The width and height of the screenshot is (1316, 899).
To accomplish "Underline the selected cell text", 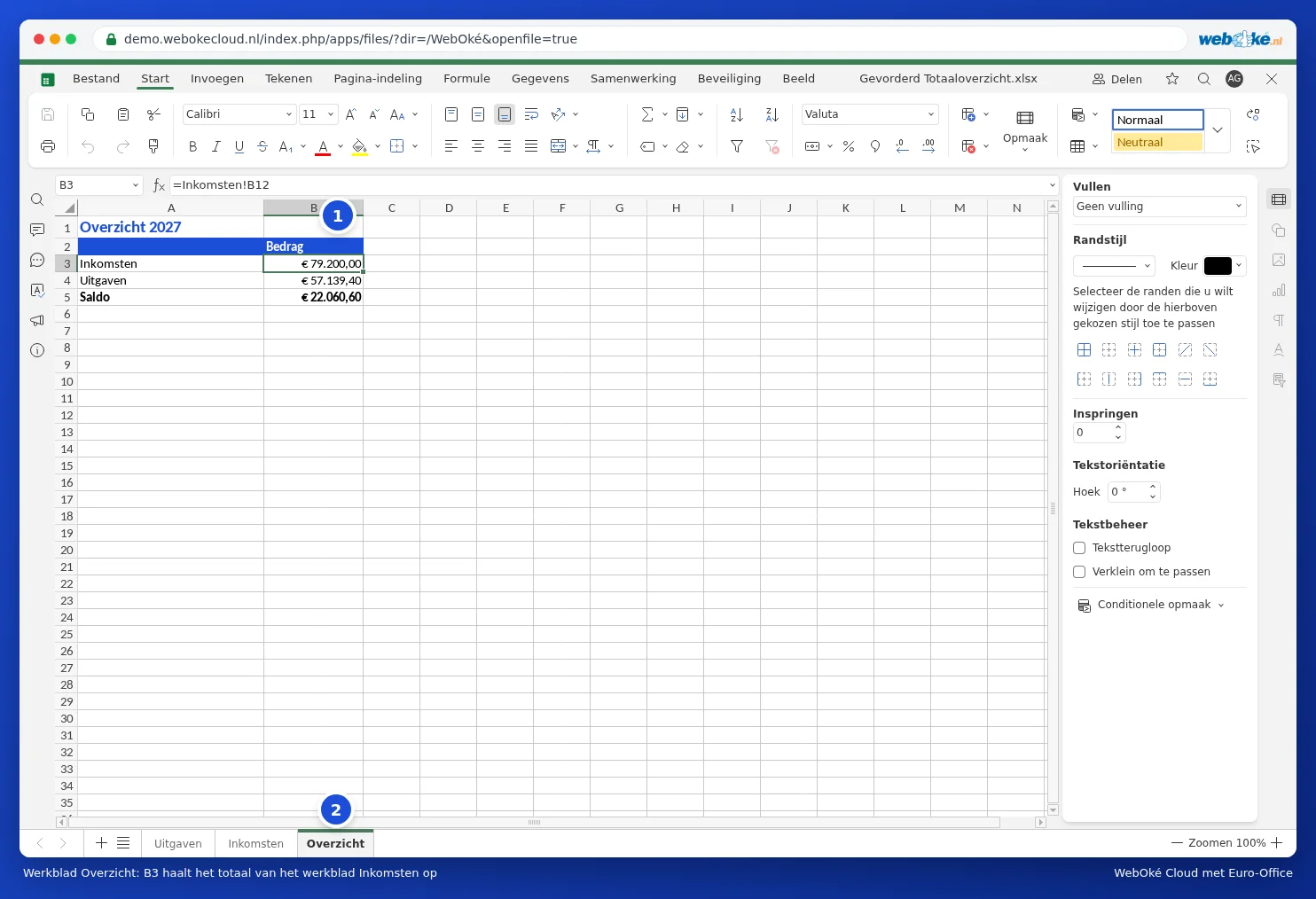I will 239,146.
